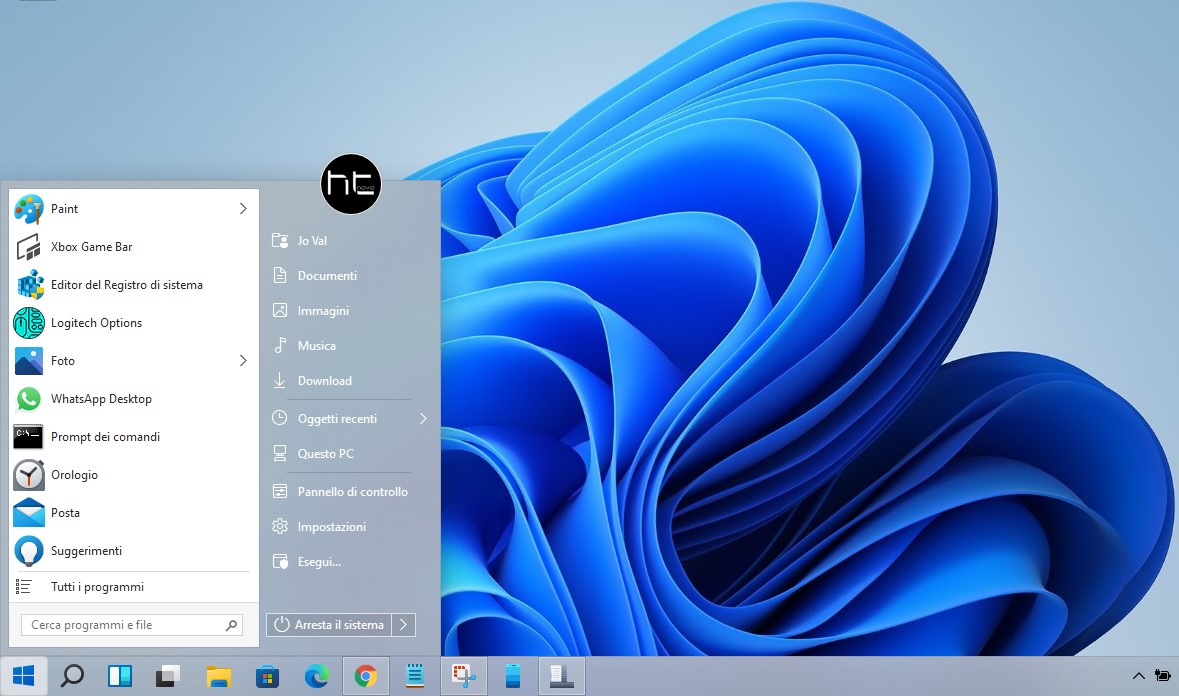
Task: Open the shutdown options arrow
Action: tap(403, 624)
